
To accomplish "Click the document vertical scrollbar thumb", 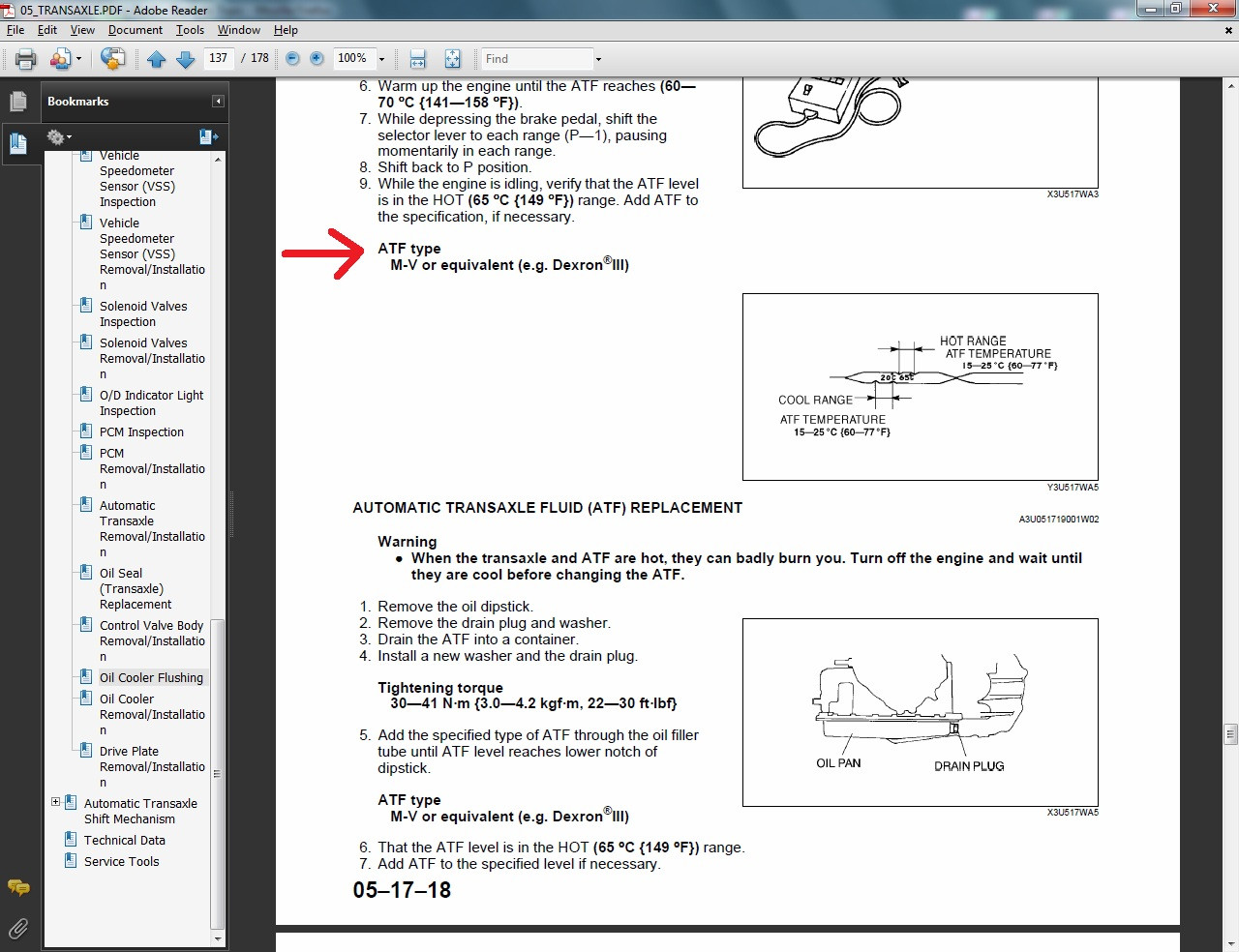I will click(x=1230, y=734).
